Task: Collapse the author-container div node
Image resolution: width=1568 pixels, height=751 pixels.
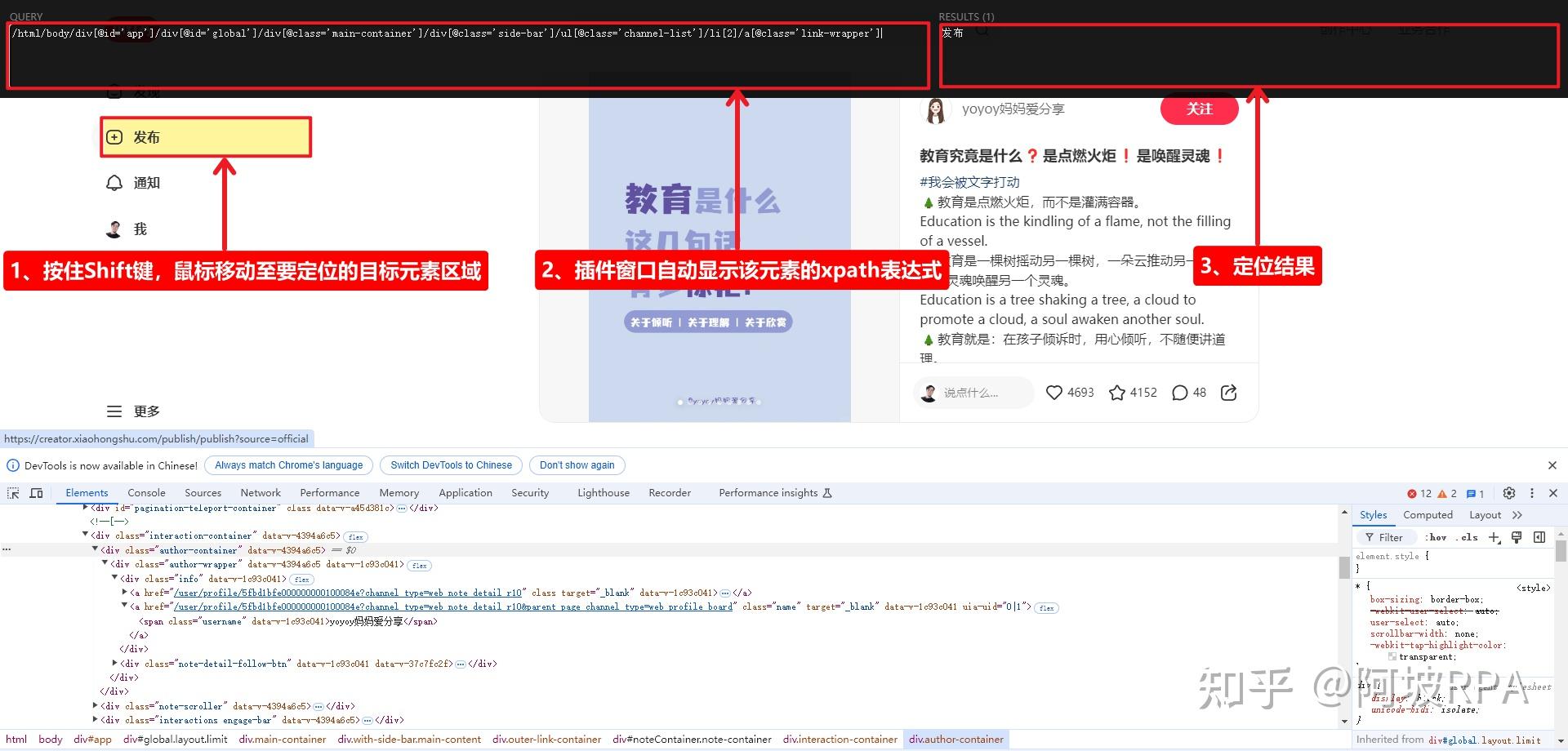Action: [96, 550]
